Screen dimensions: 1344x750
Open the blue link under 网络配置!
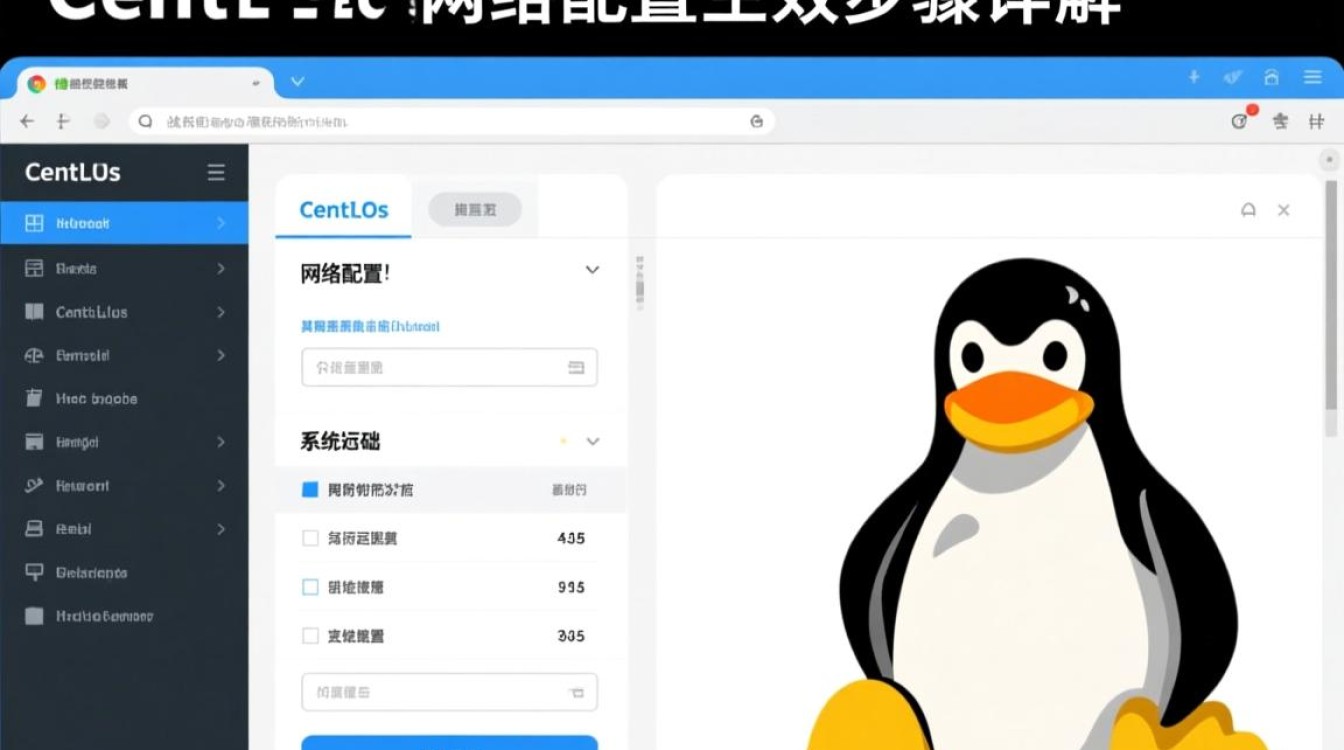(x=370, y=326)
